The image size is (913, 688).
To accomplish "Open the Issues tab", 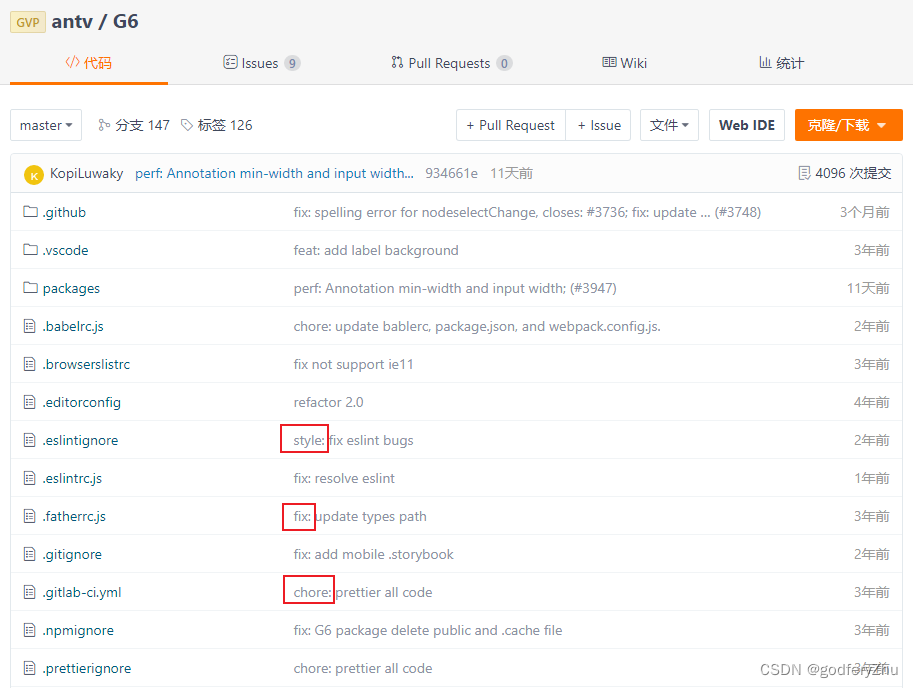I will tap(261, 63).
